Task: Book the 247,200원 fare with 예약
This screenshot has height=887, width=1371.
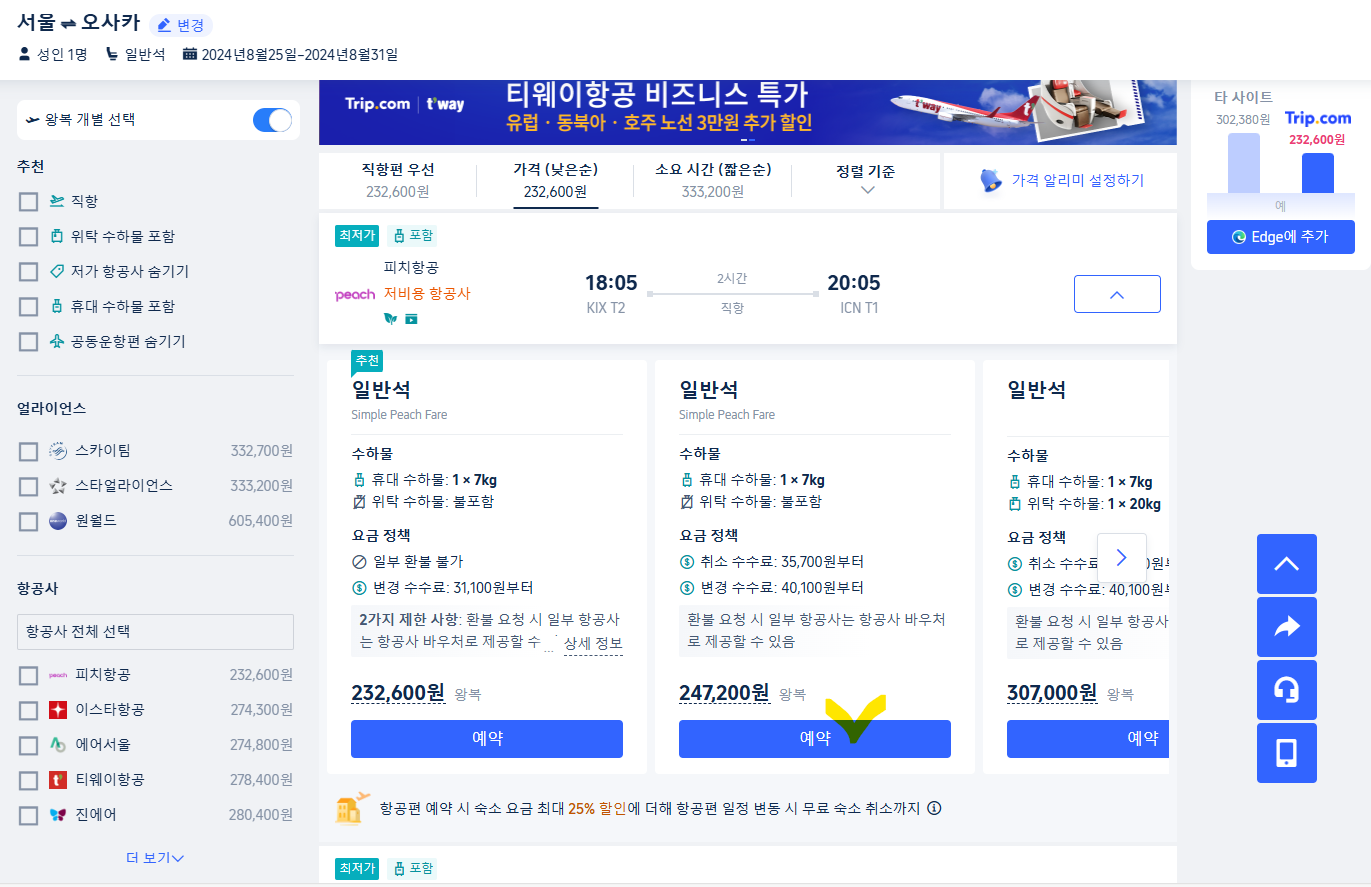Action: coord(815,739)
